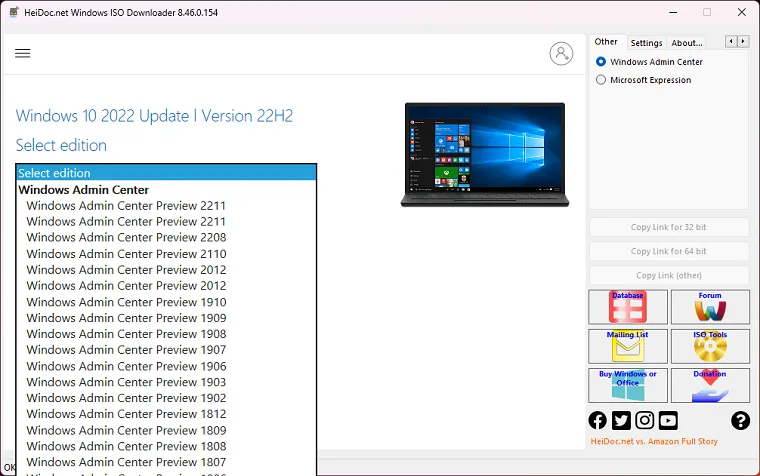Image resolution: width=760 pixels, height=476 pixels.
Task: Switch to the Other tab
Action: (606, 42)
